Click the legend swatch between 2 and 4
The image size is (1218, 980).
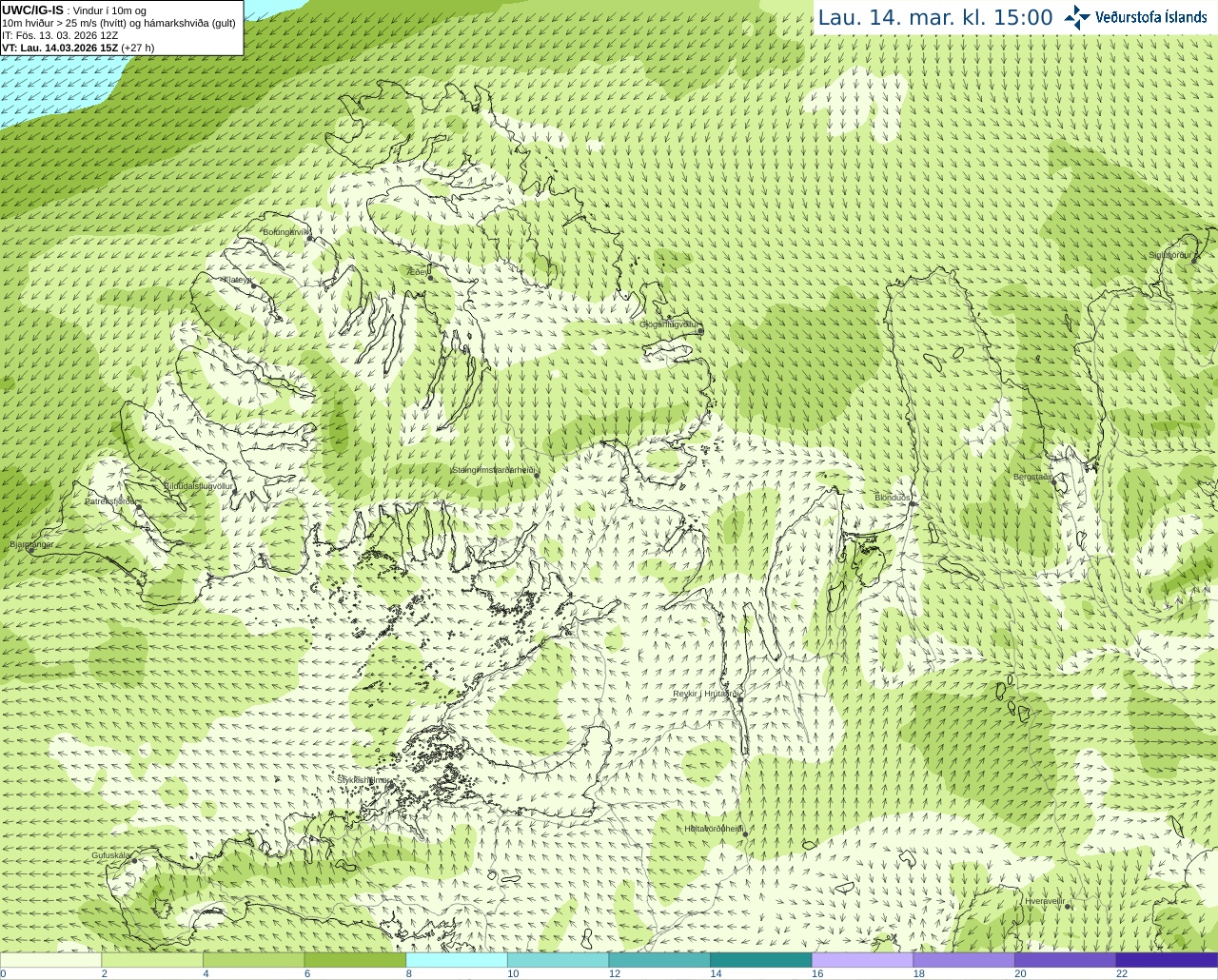click(x=152, y=960)
